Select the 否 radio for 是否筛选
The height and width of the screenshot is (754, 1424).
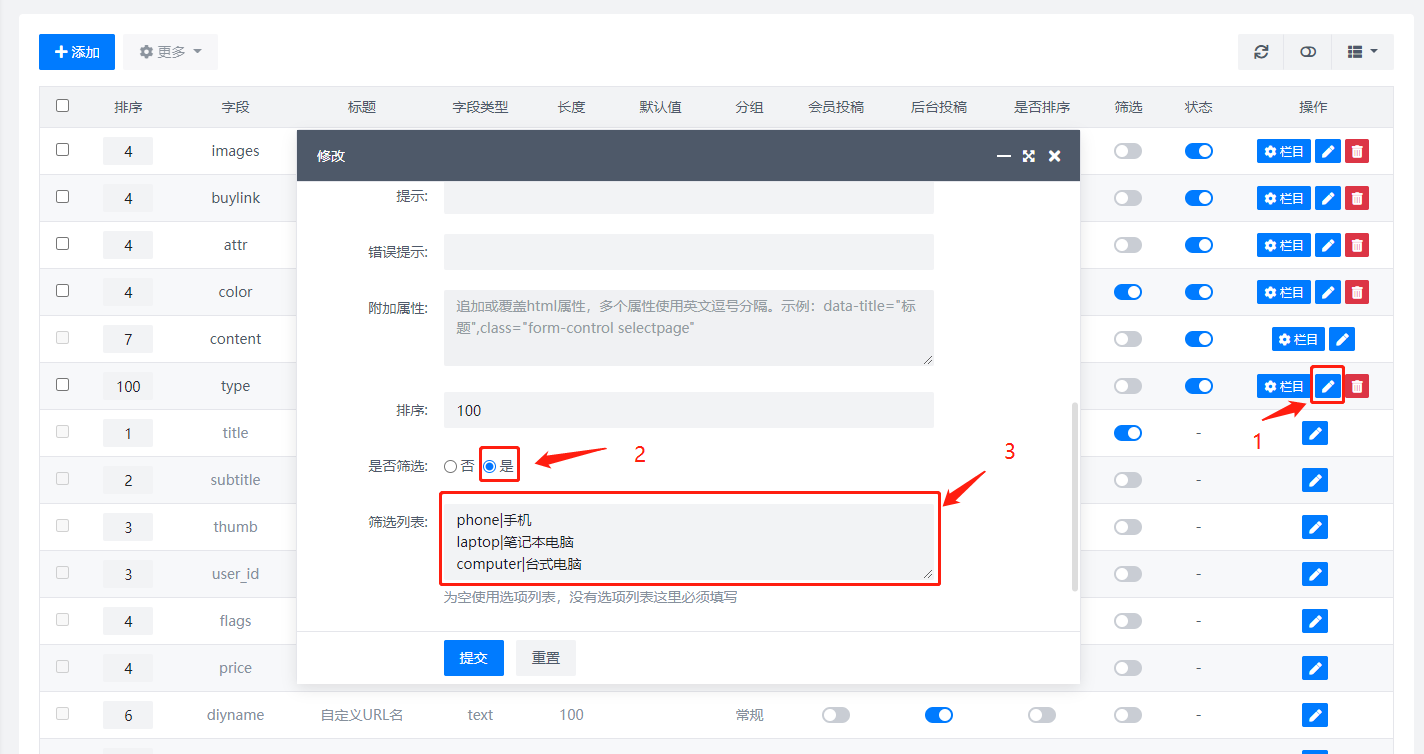(x=451, y=466)
